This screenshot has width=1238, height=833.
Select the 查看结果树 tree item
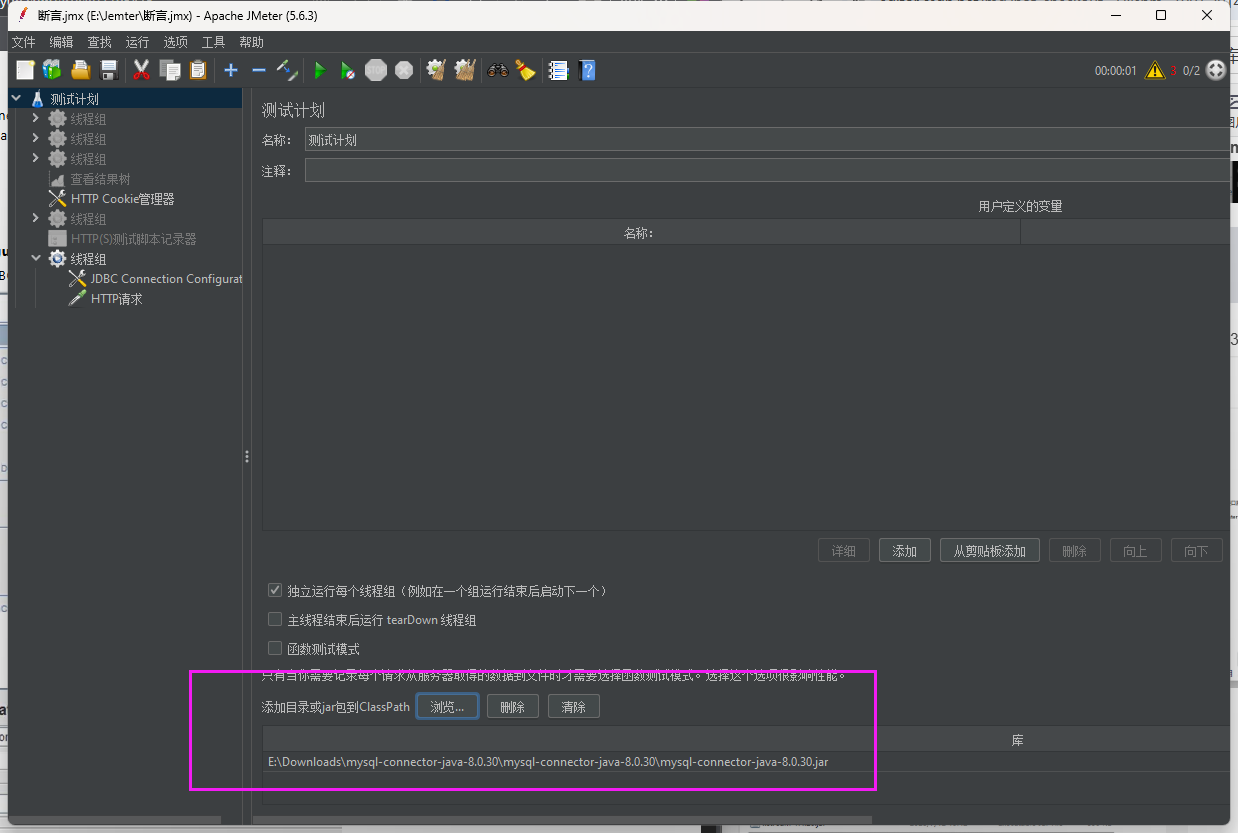pos(100,178)
